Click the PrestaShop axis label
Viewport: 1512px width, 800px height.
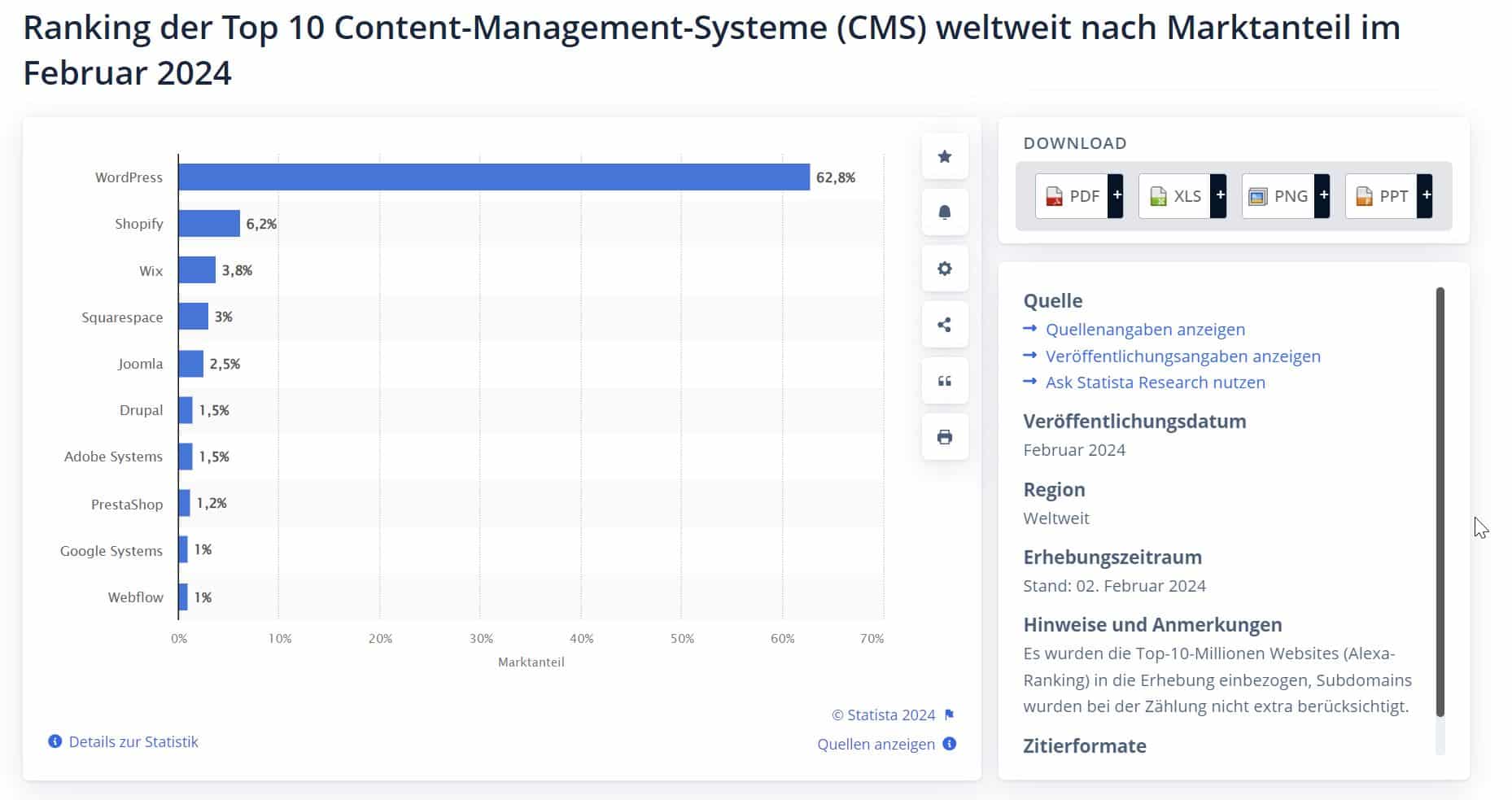127,505
